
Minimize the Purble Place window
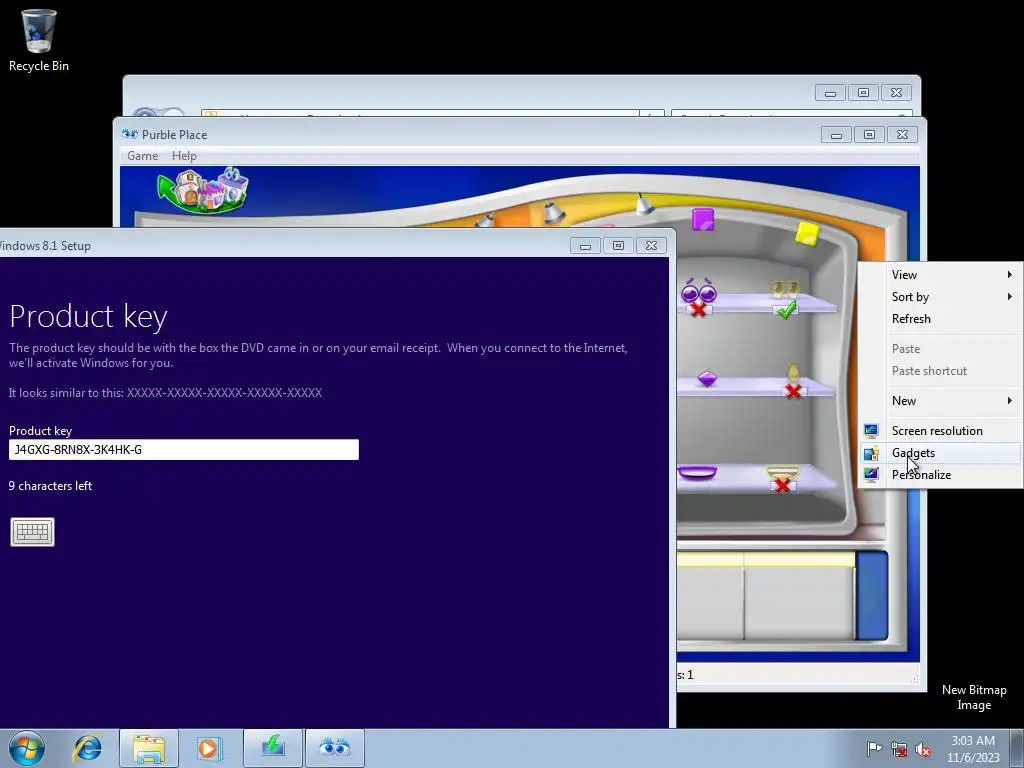click(836, 135)
